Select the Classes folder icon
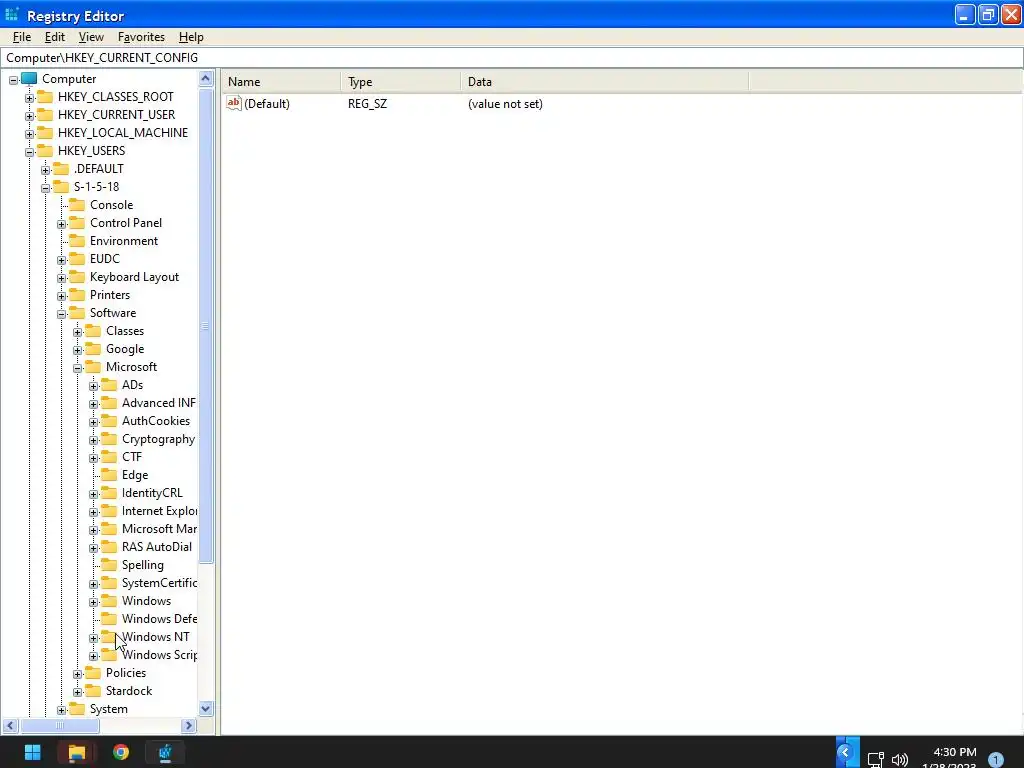This screenshot has width=1024, height=768. [93, 330]
